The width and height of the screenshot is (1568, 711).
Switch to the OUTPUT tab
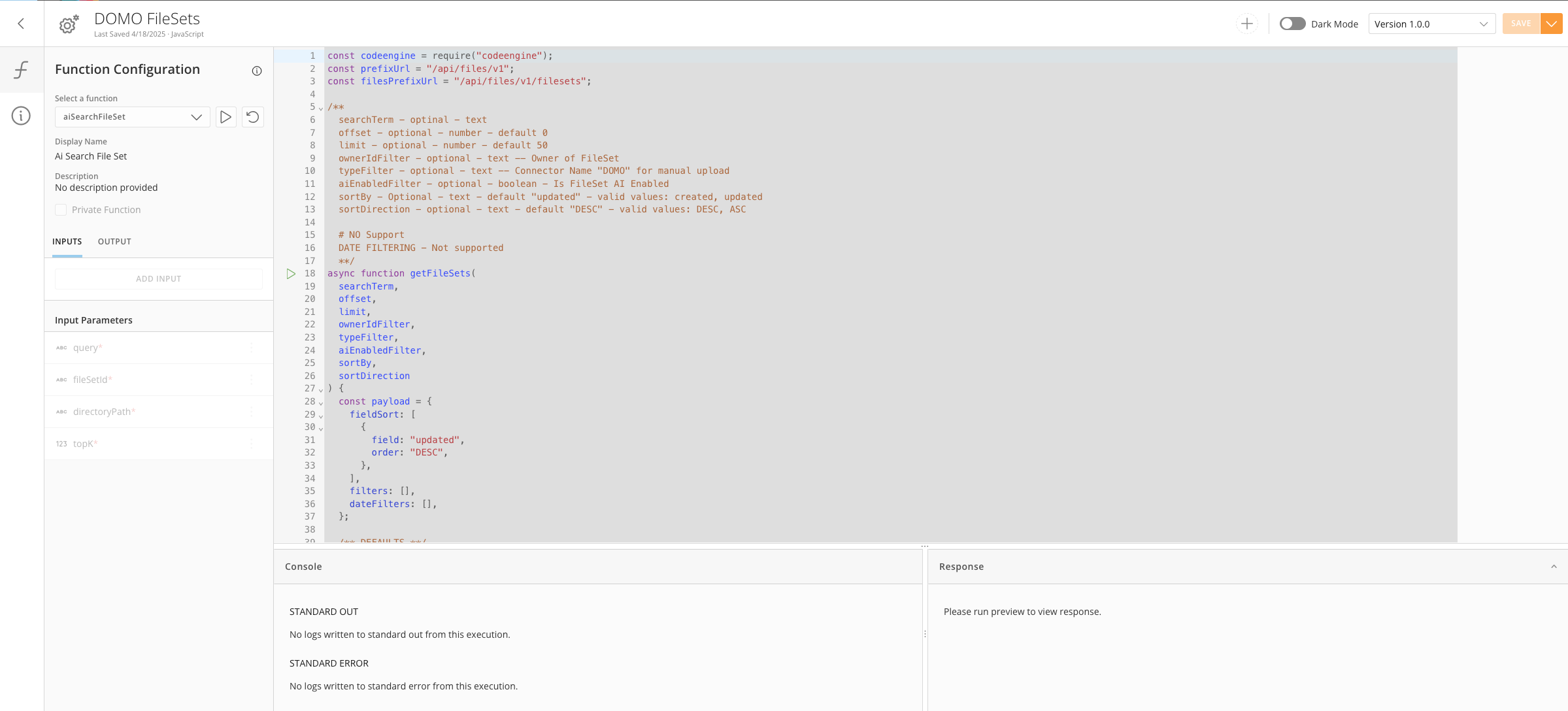pyautogui.click(x=114, y=242)
